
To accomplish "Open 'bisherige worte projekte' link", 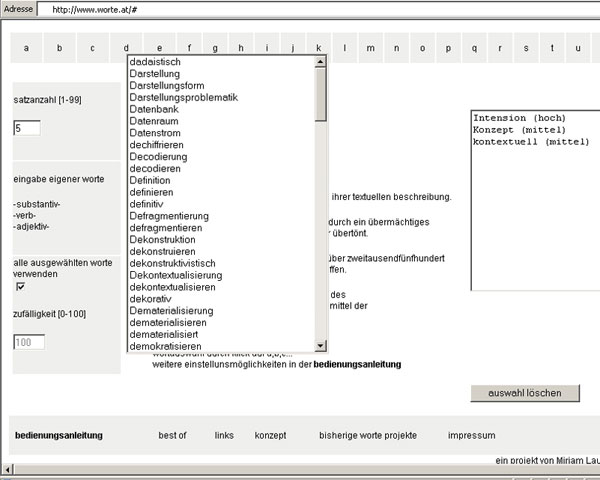I will pyautogui.click(x=367, y=436).
